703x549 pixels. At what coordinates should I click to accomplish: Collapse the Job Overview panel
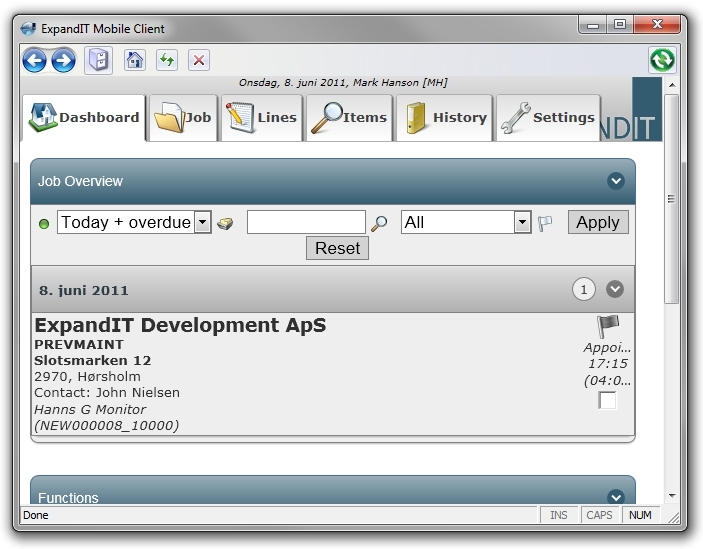(616, 181)
